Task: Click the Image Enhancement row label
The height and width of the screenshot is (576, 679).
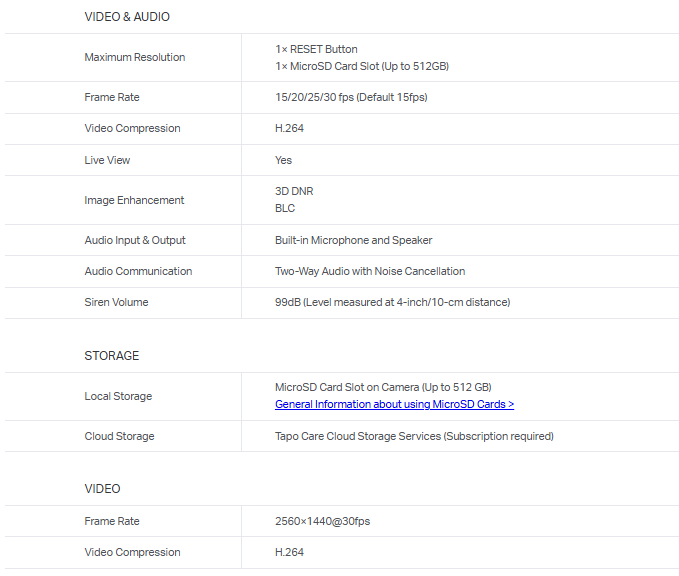Action: tap(134, 200)
